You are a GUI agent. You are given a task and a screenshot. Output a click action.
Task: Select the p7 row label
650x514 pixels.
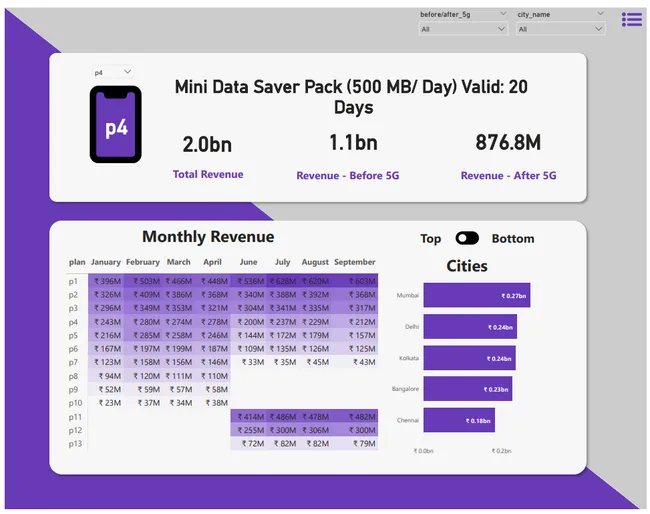coord(73,362)
